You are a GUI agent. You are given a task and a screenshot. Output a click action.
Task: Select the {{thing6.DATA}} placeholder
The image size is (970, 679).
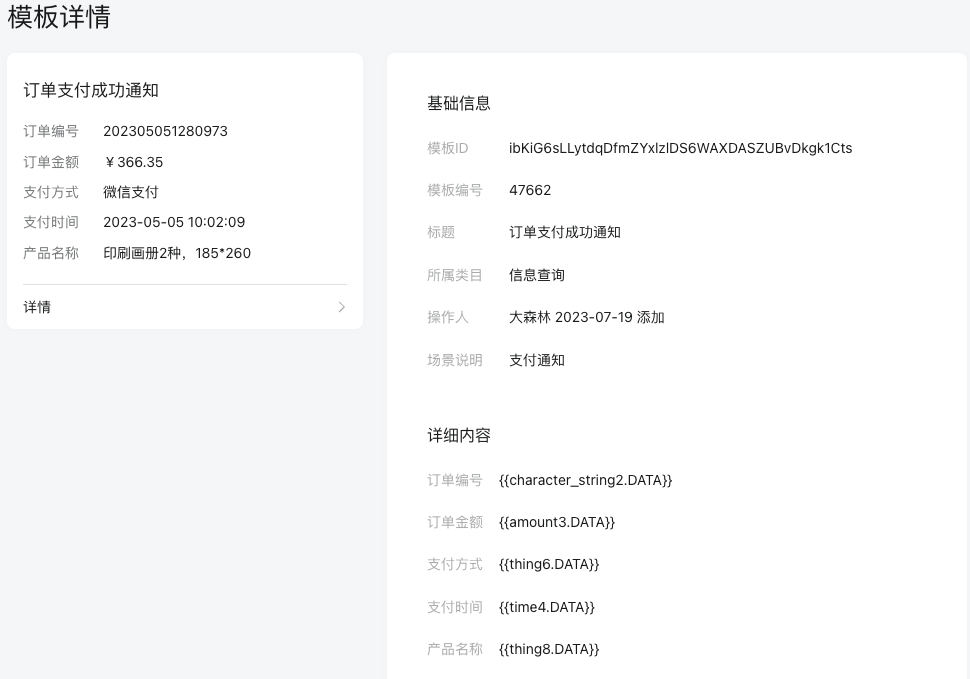coord(548,564)
